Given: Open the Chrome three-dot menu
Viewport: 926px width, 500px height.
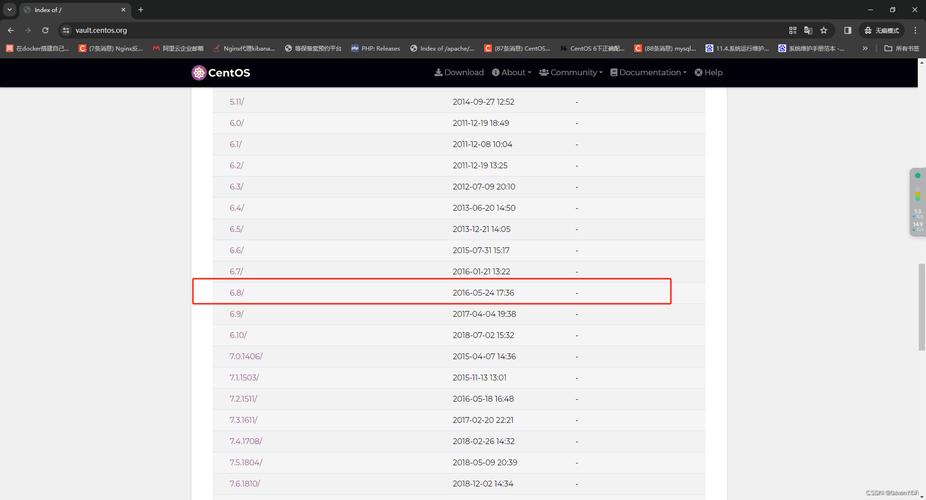Looking at the screenshot, I should tap(915, 30).
